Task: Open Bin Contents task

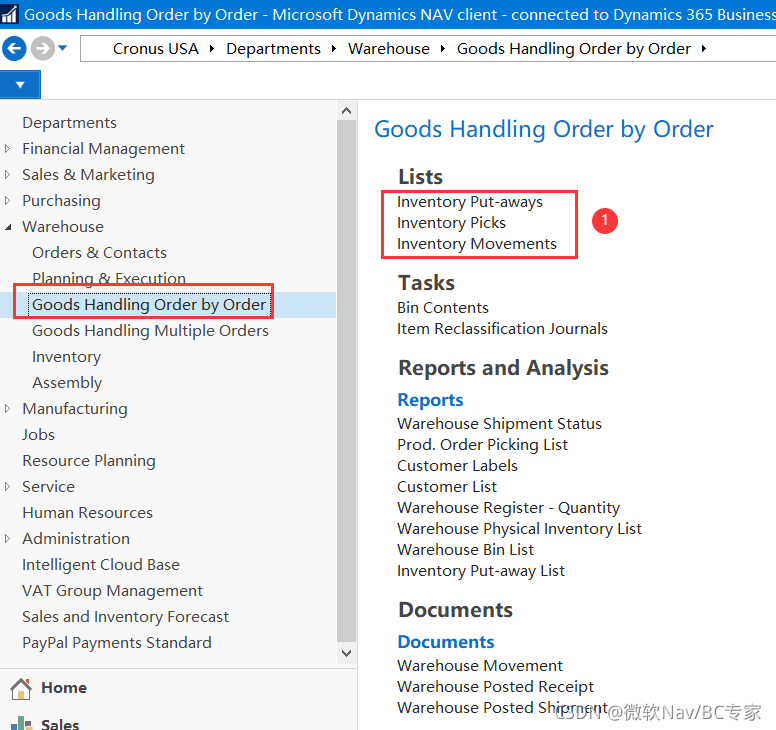Action: [442, 307]
